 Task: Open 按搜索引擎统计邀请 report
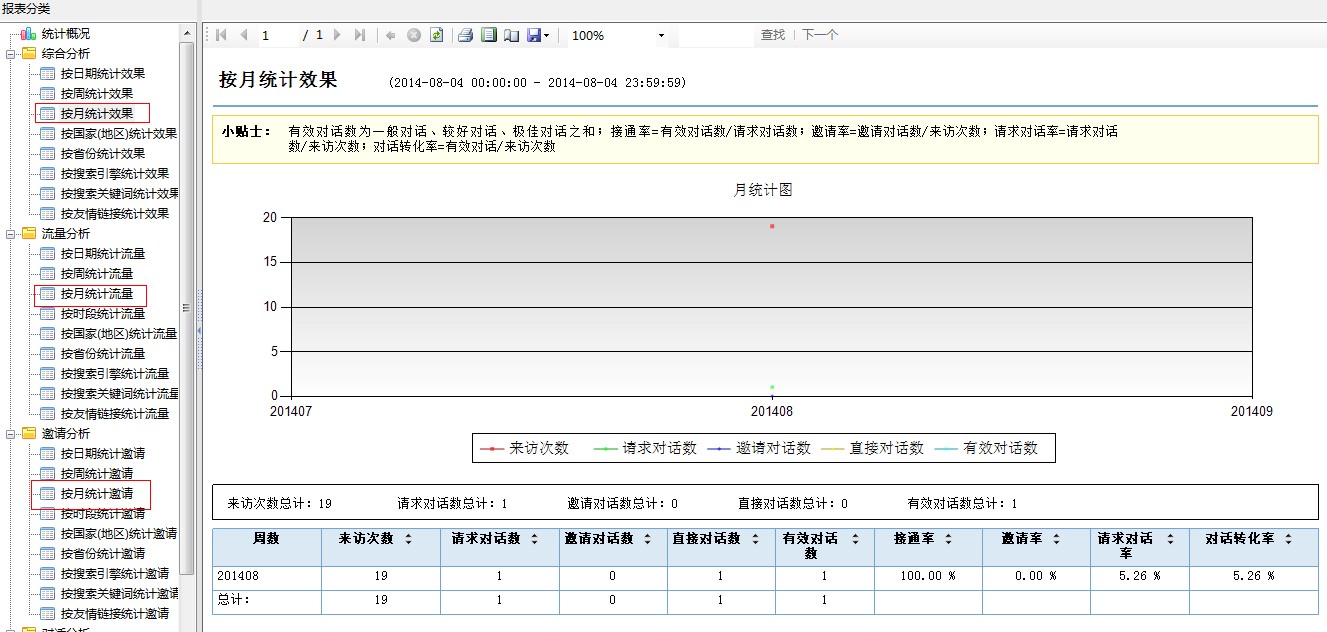click(x=114, y=574)
